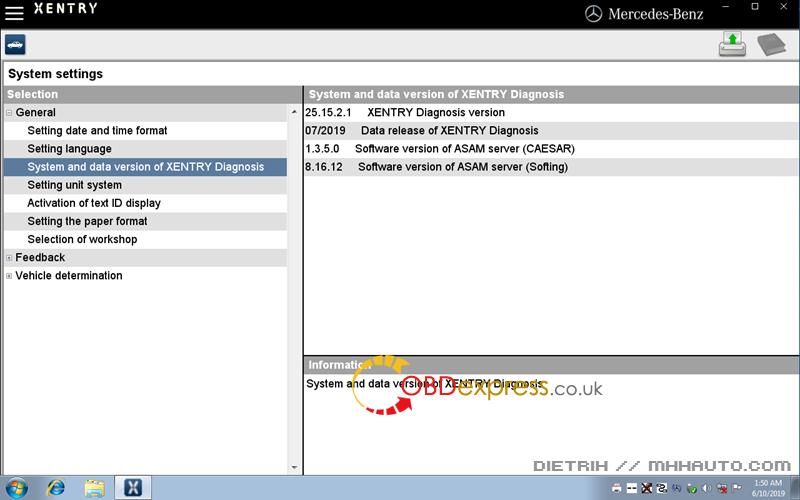Select Setting the paper format
800x500 pixels.
click(87, 221)
